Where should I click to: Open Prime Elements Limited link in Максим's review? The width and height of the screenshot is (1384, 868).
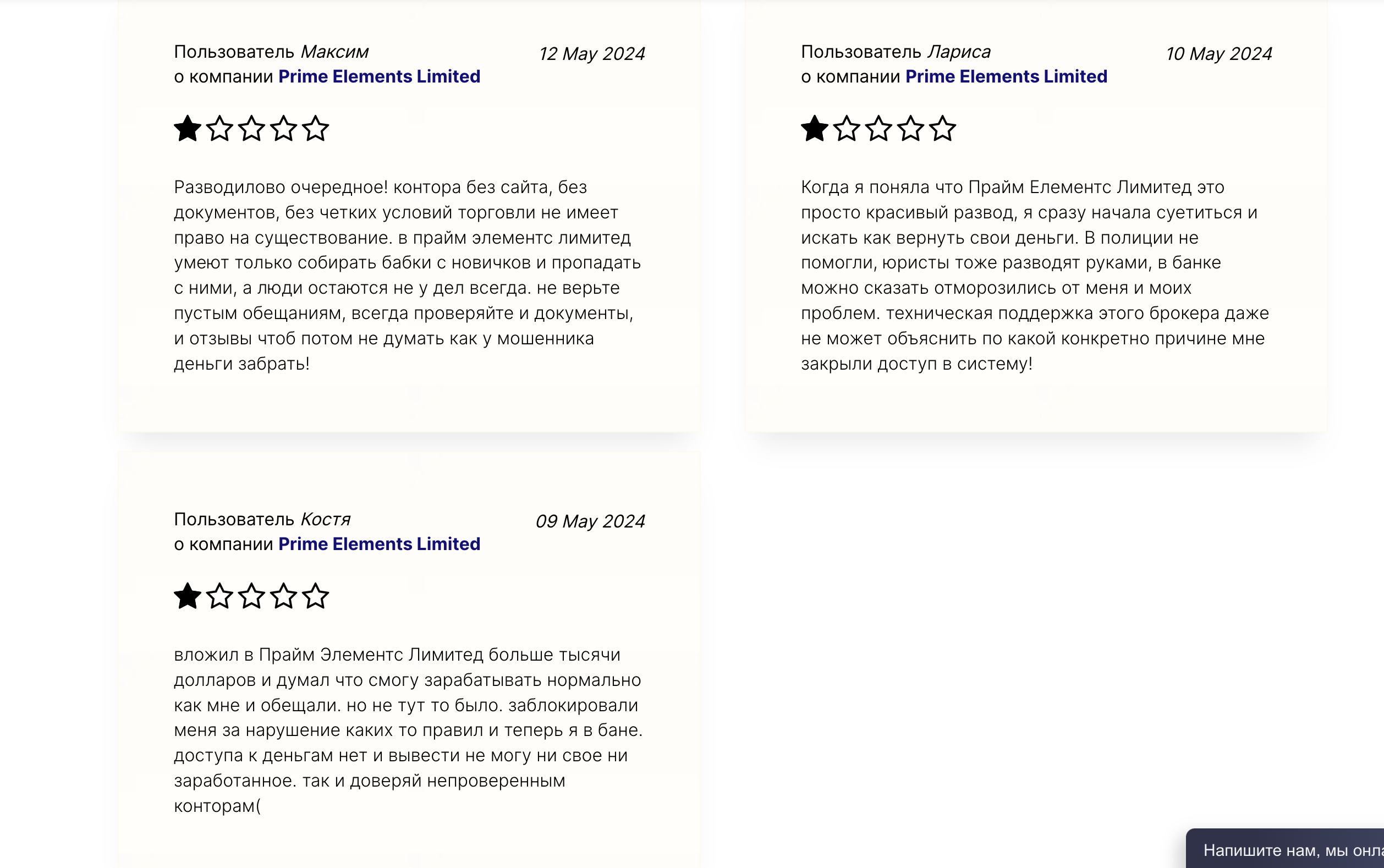379,76
